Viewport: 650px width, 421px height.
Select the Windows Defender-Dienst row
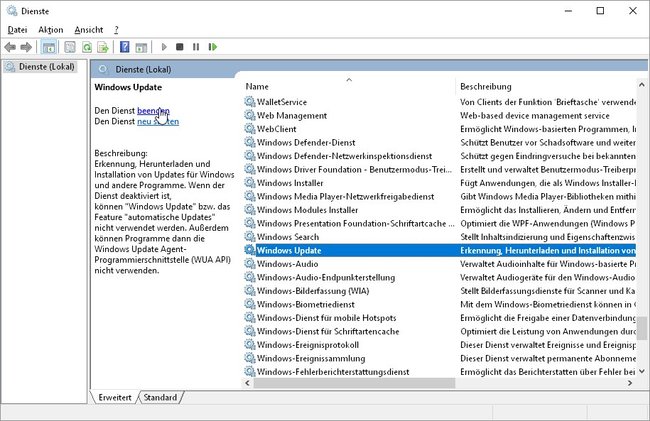(x=439, y=142)
